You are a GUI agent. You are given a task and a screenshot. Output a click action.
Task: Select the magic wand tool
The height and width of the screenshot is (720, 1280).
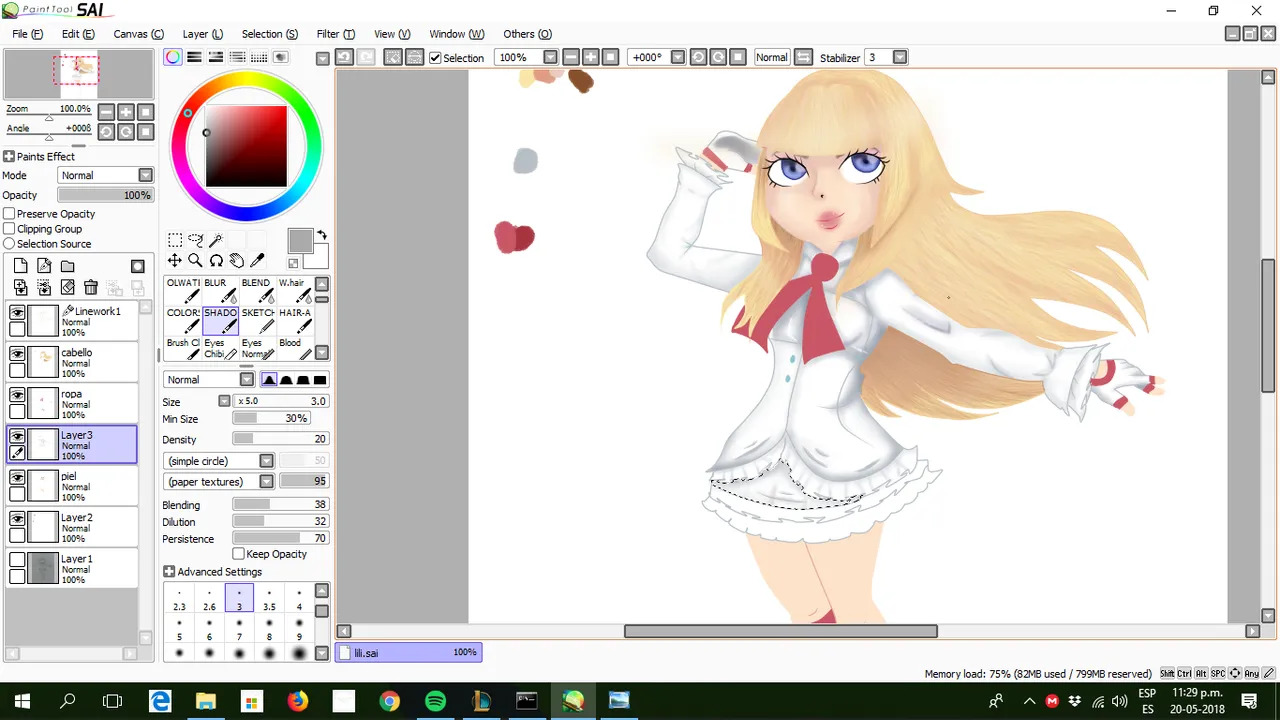tap(216, 240)
